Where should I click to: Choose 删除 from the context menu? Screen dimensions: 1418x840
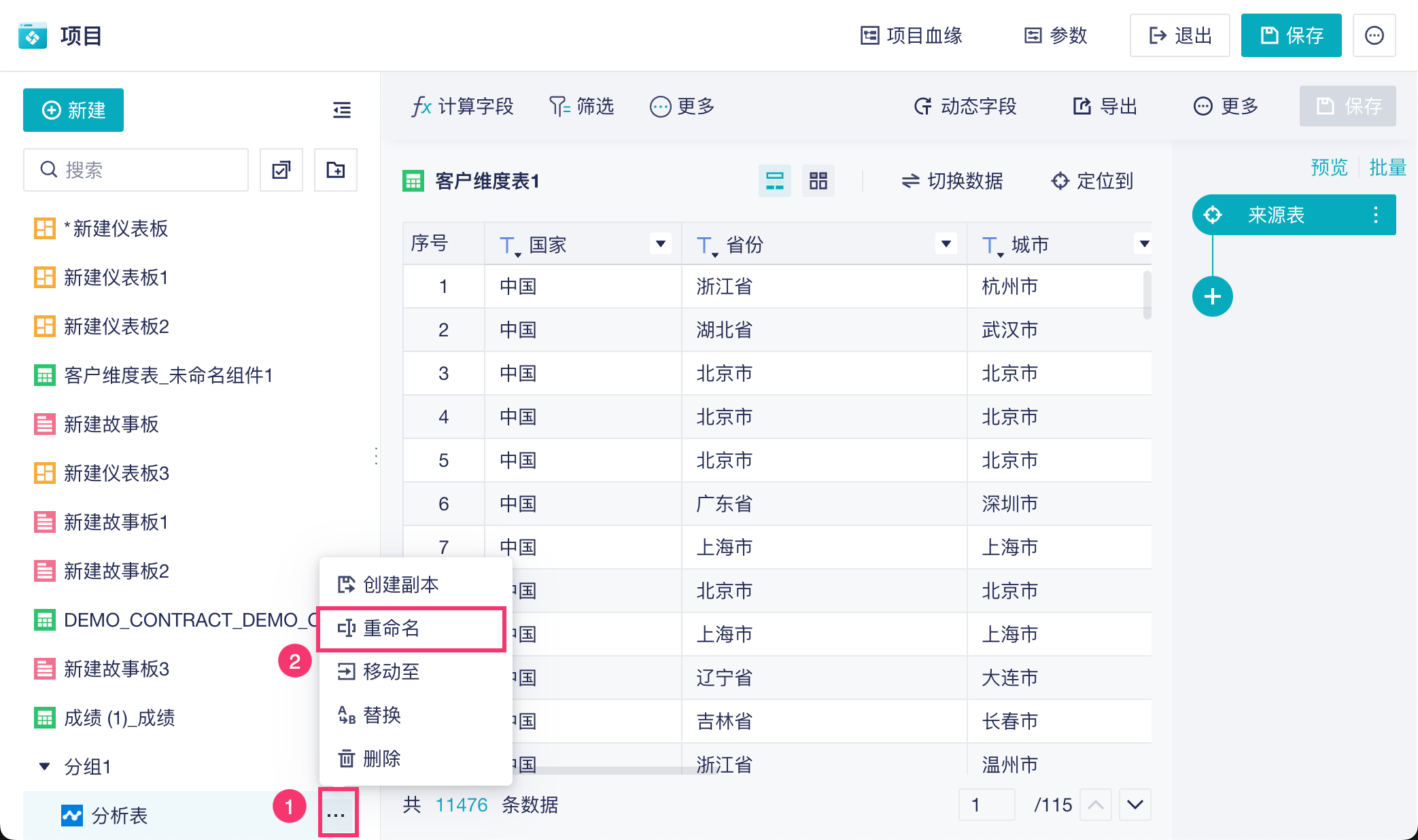[381, 758]
